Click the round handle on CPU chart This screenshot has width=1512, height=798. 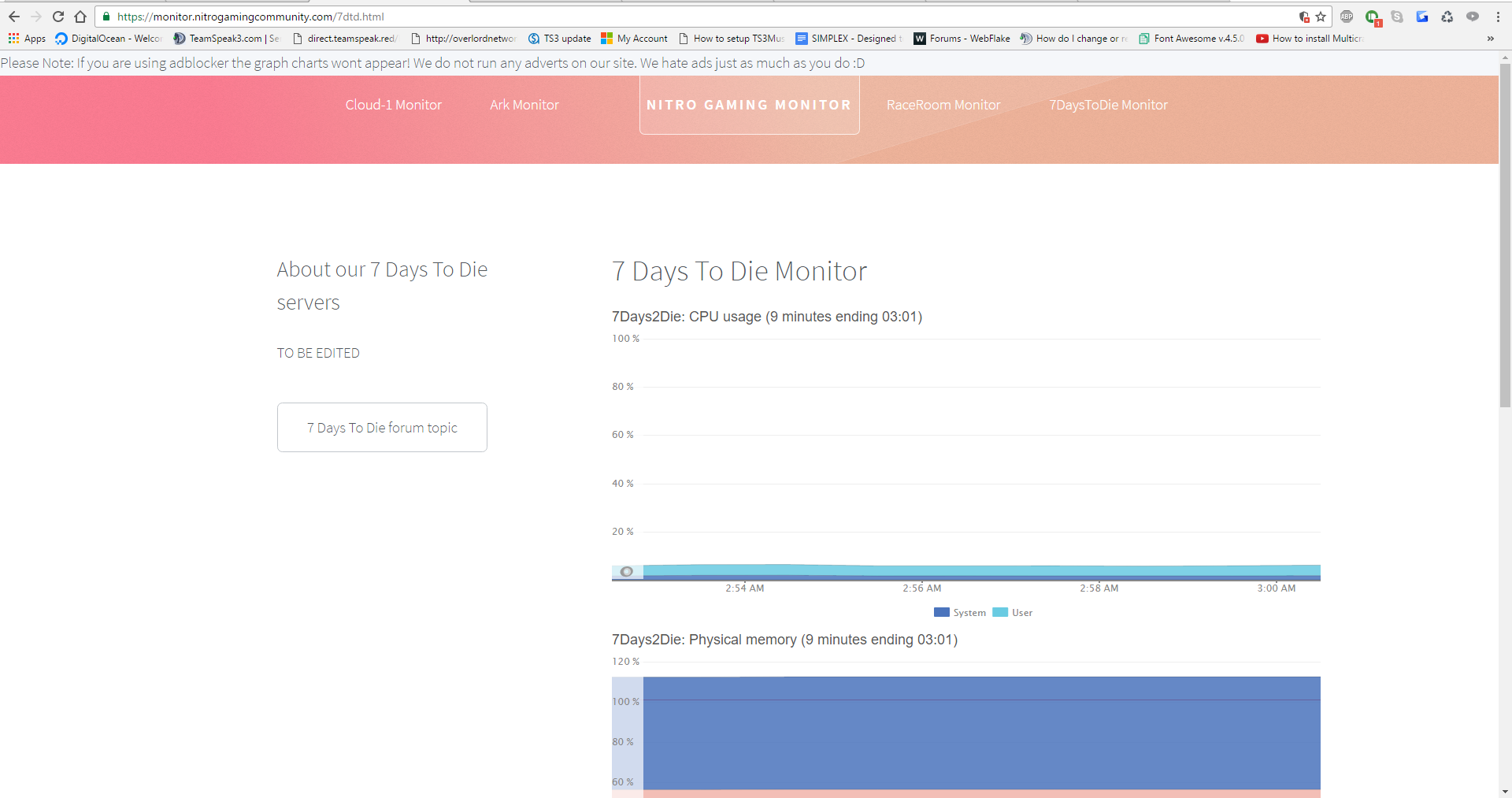coord(627,572)
